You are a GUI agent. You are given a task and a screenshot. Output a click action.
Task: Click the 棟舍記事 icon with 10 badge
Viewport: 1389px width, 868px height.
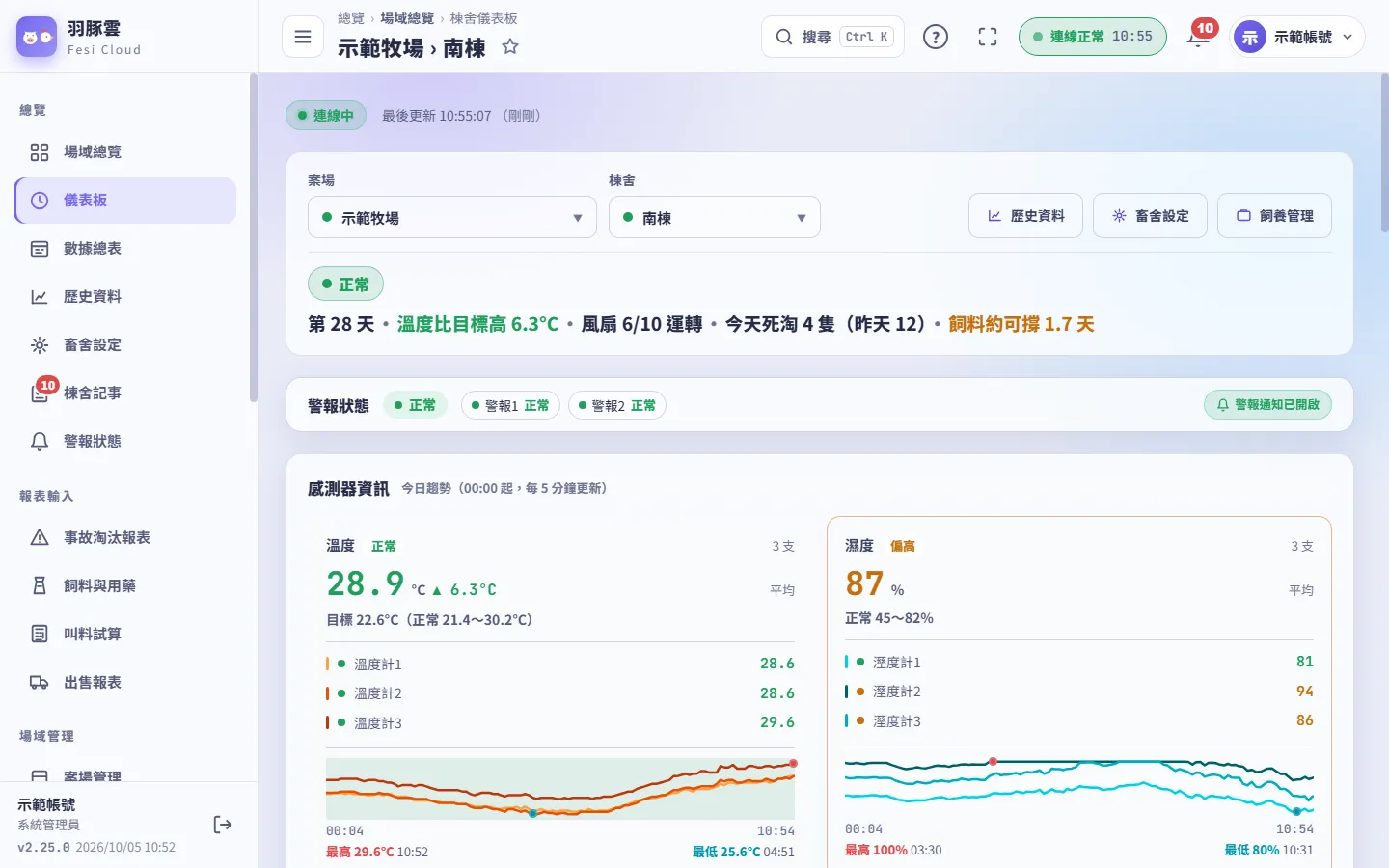pyautogui.click(x=41, y=392)
